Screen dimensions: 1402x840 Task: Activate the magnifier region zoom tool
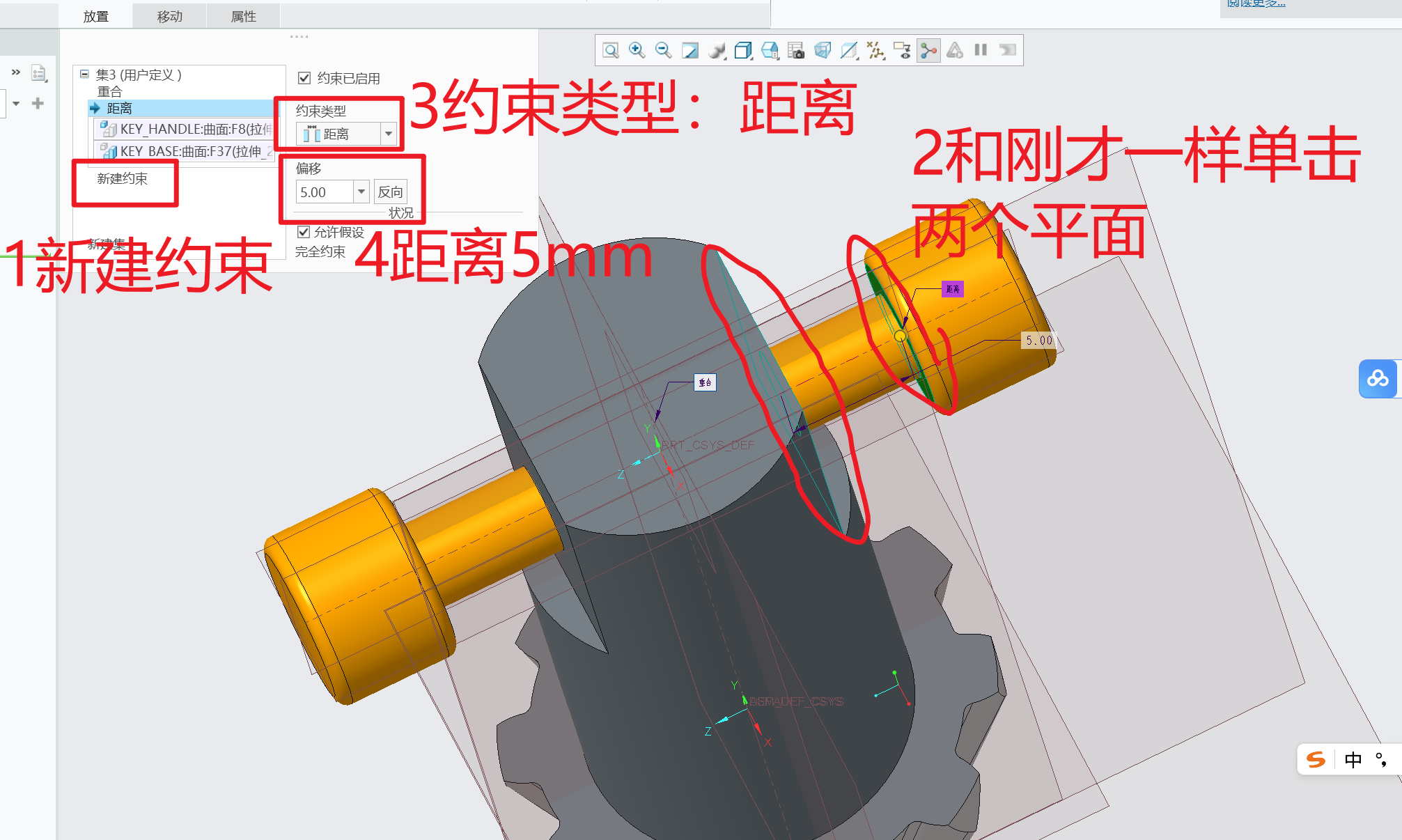tap(612, 49)
